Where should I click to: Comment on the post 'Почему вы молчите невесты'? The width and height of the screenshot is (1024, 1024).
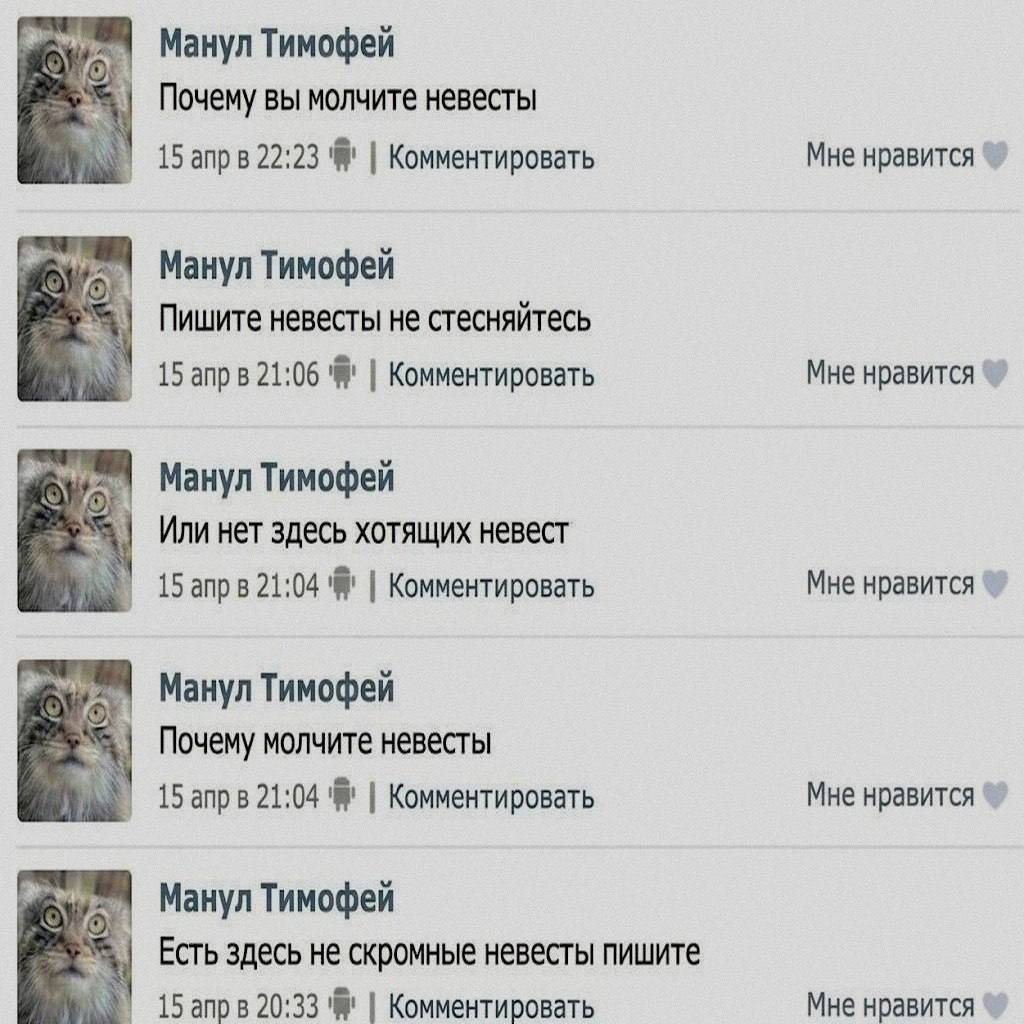click(x=491, y=157)
